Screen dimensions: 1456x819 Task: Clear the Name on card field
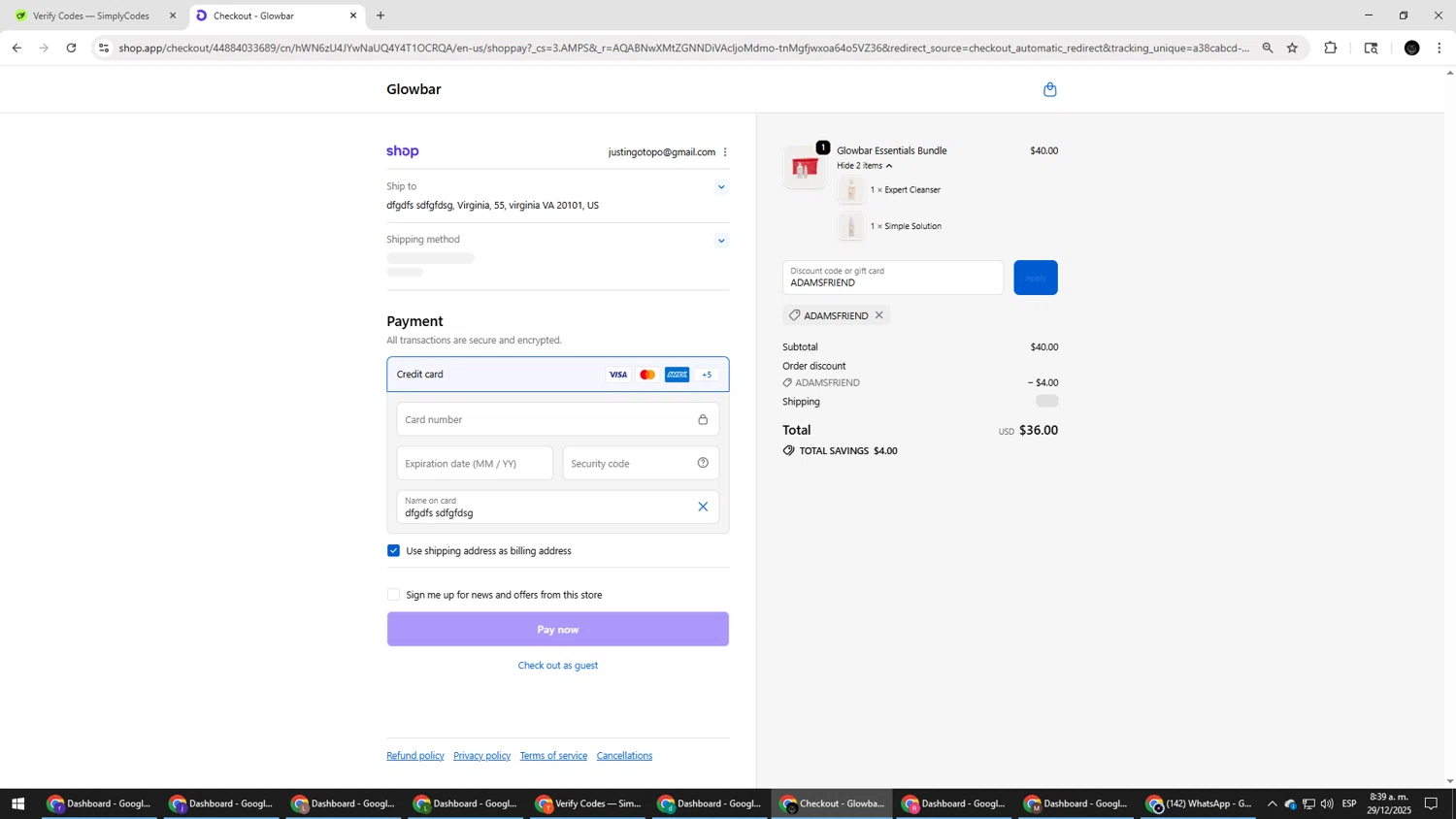click(703, 507)
